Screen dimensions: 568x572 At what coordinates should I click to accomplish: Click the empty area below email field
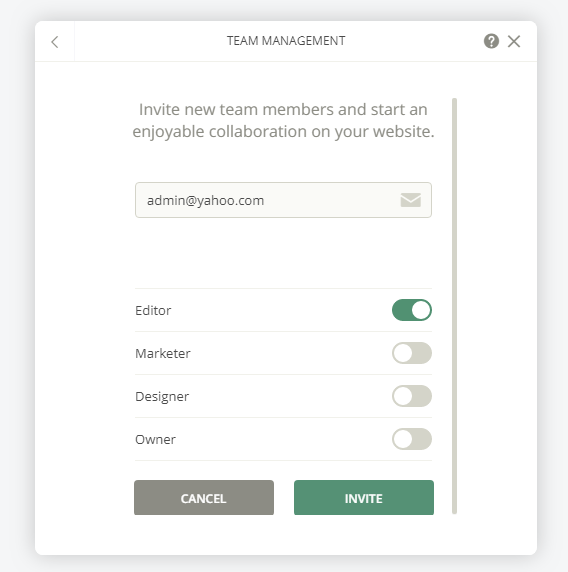coord(283,253)
